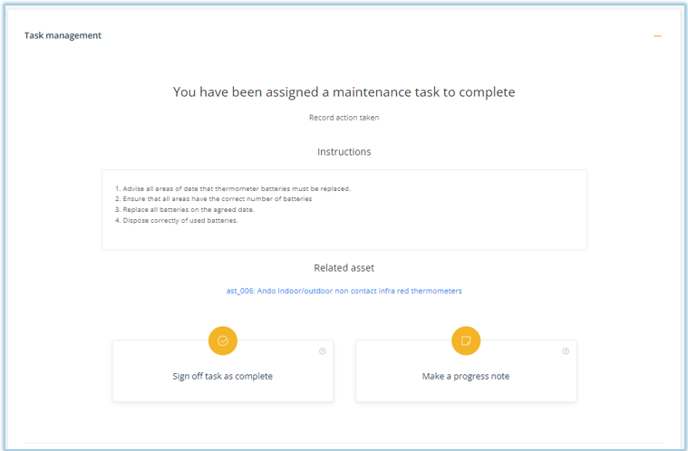This screenshot has width=688, height=451.
Task: Open help icon on Sign off card
Action: [322, 351]
